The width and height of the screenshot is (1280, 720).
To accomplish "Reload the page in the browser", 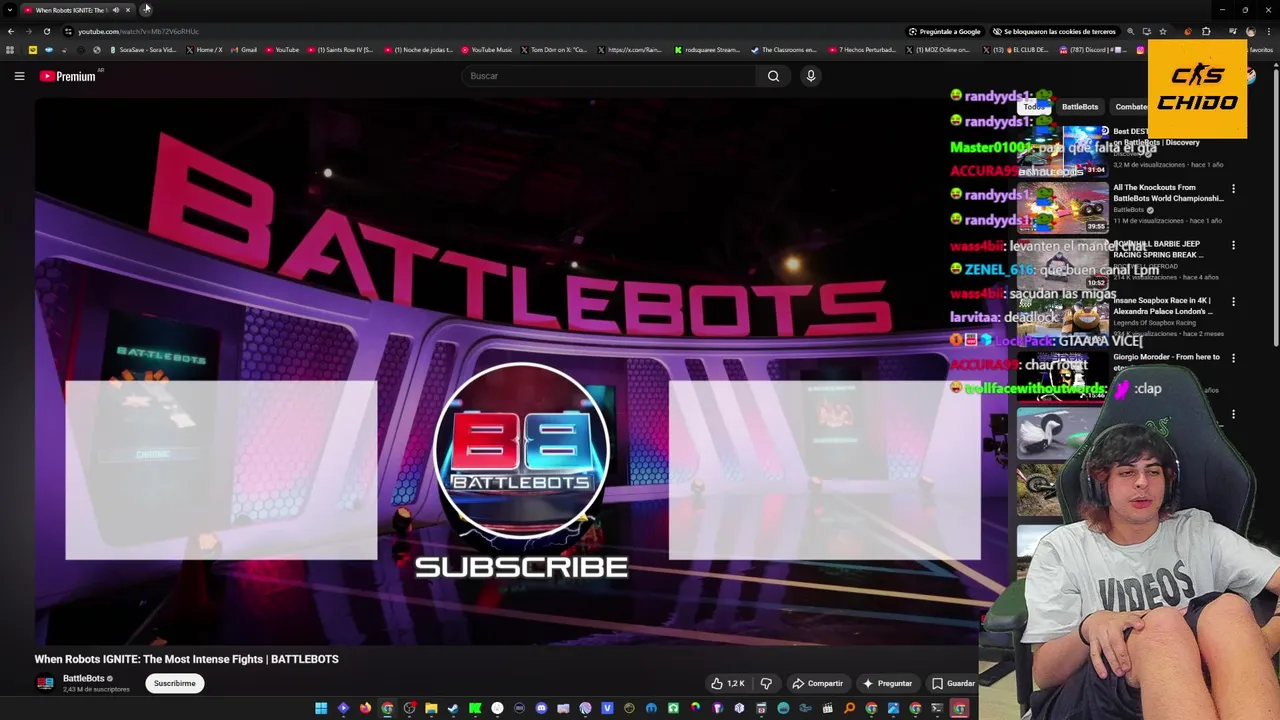I will (x=47, y=31).
